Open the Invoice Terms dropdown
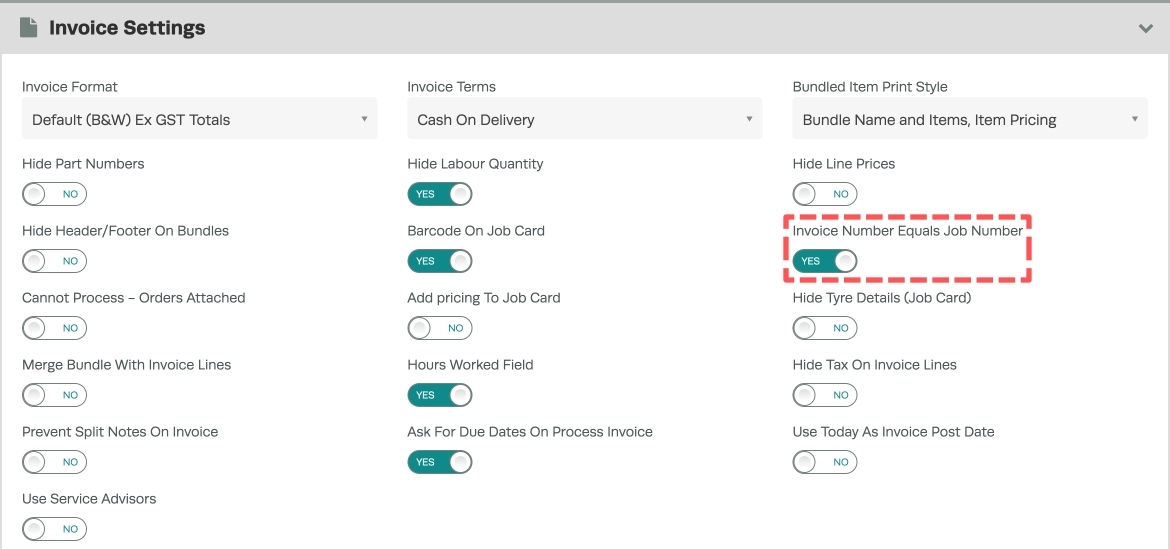Screen dimensions: 1170x550 584,119
